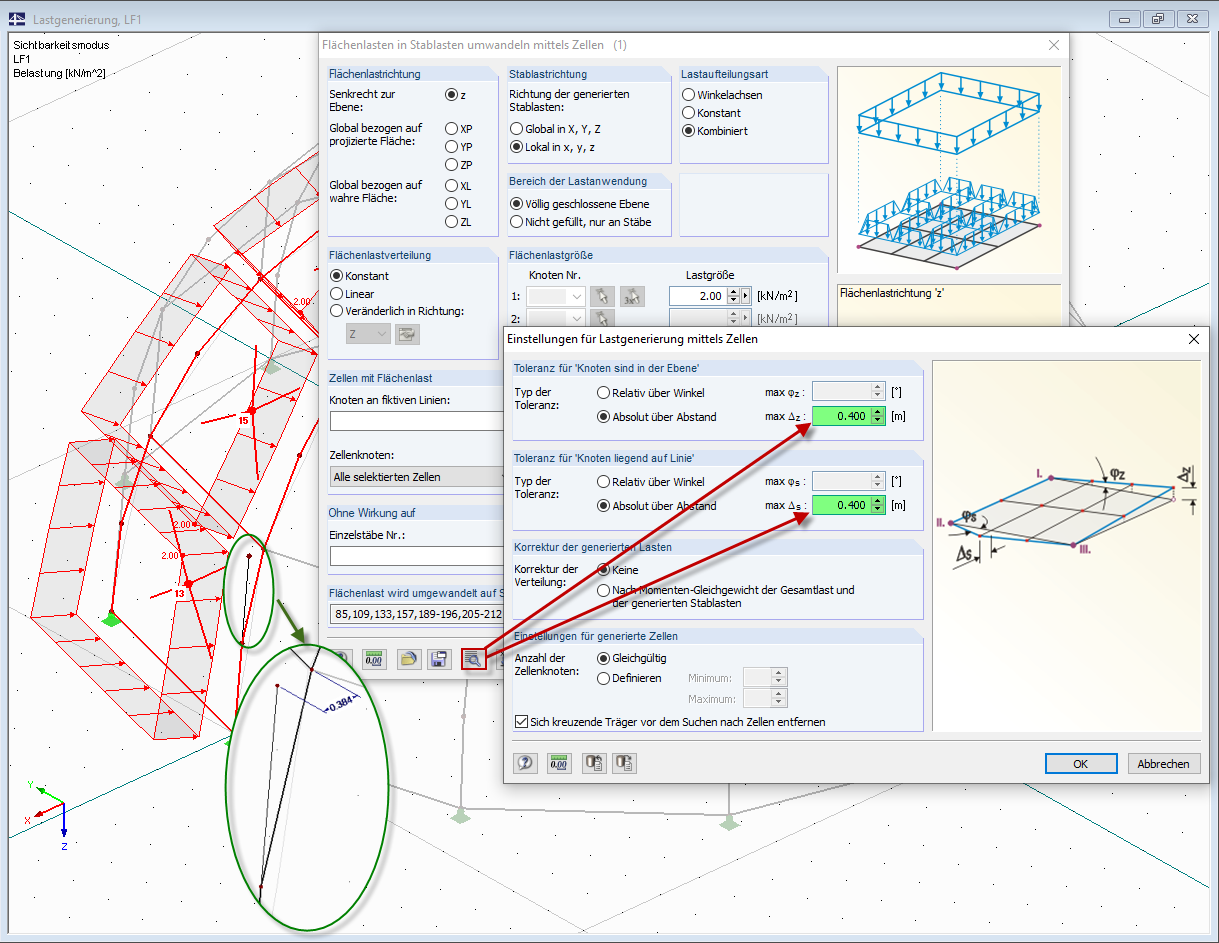Choose Winkelachsen load distribution type
Viewport: 1219px width, 943px height.
point(688,95)
